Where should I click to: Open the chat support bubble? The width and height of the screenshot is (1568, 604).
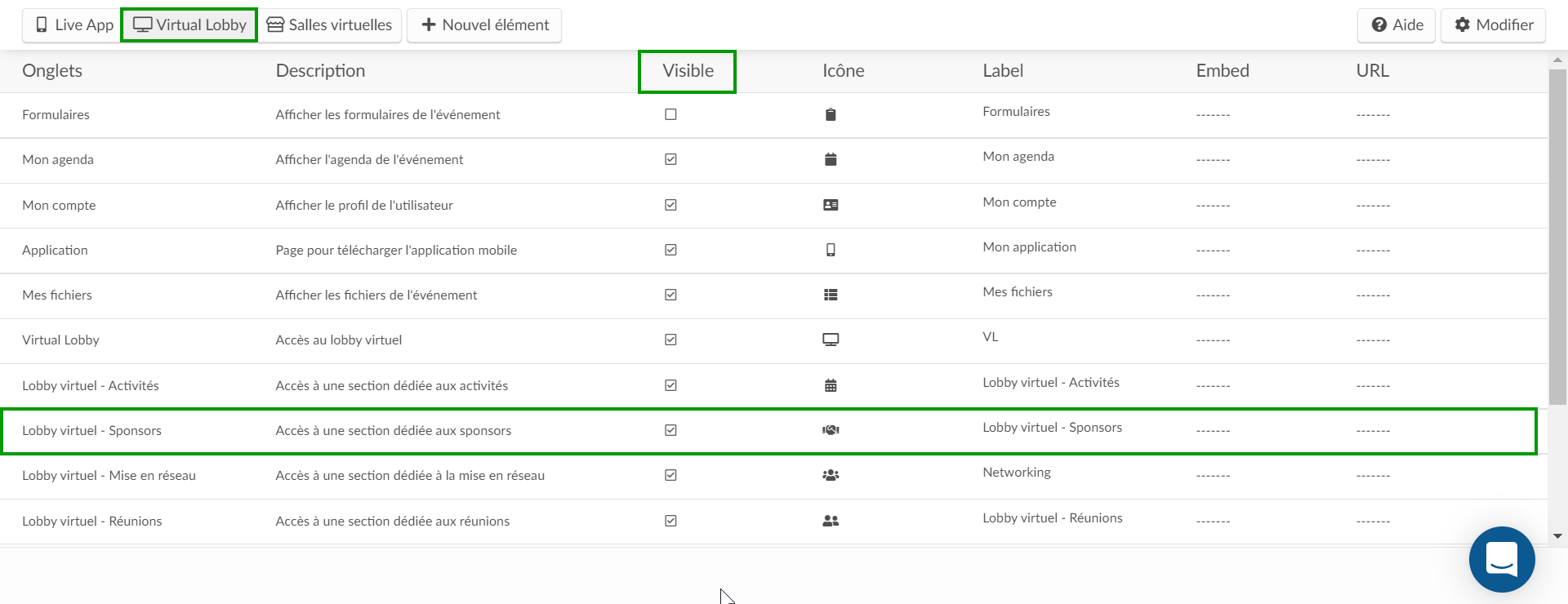[x=1502, y=560]
